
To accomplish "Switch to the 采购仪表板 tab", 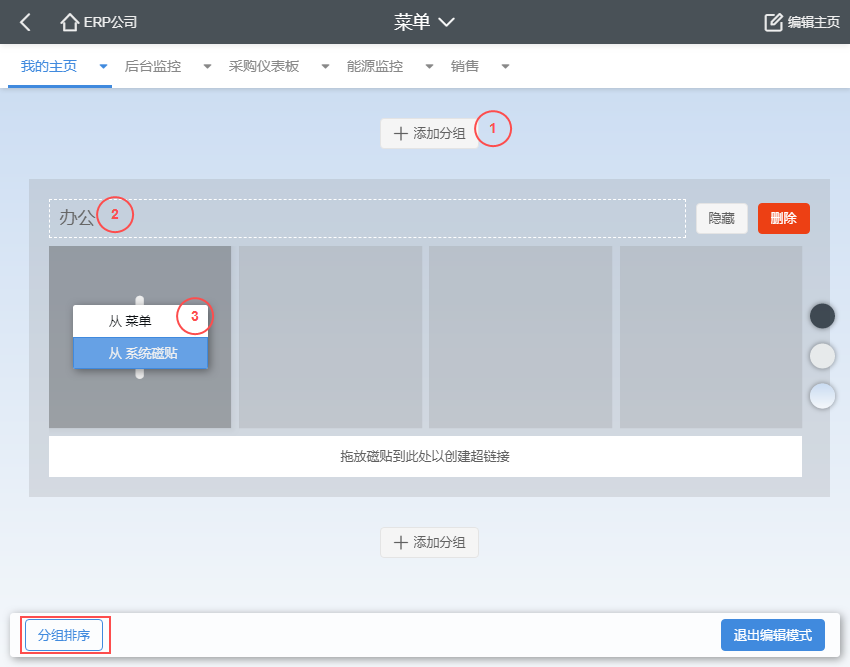I will point(264,67).
